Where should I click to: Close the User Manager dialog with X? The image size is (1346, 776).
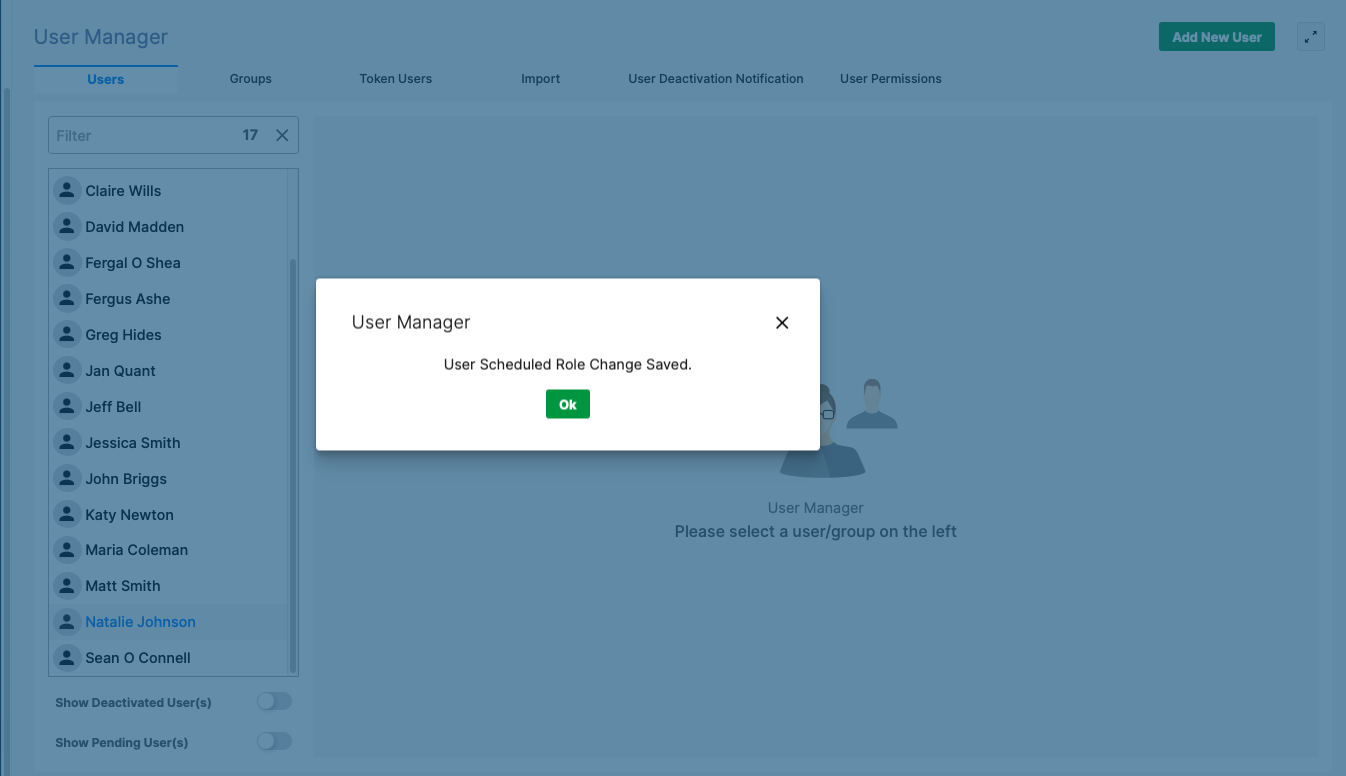[782, 322]
